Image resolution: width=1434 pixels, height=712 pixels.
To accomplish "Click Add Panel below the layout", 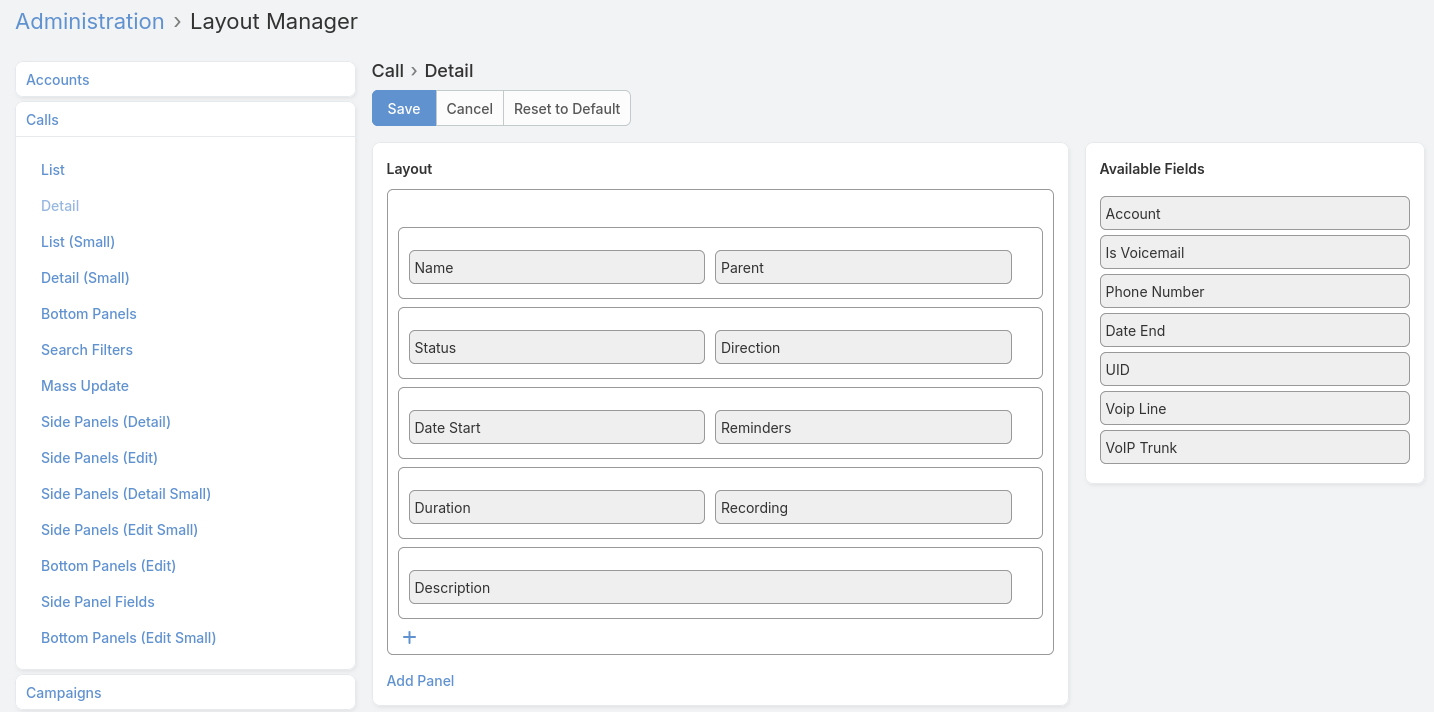I will coord(420,681).
